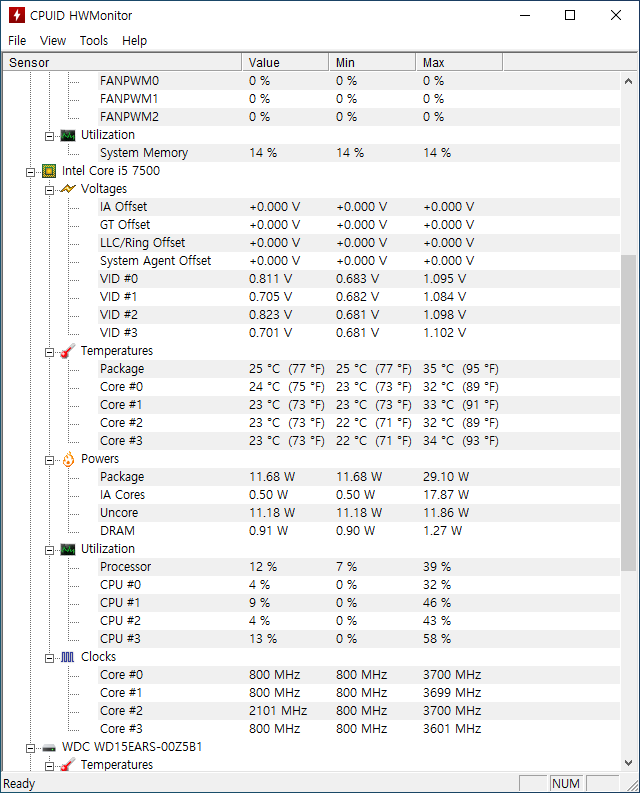Viewport: 640px width, 793px height.
Task: Select the LLC/Ring Offset row
Action: tap(359, 243)
